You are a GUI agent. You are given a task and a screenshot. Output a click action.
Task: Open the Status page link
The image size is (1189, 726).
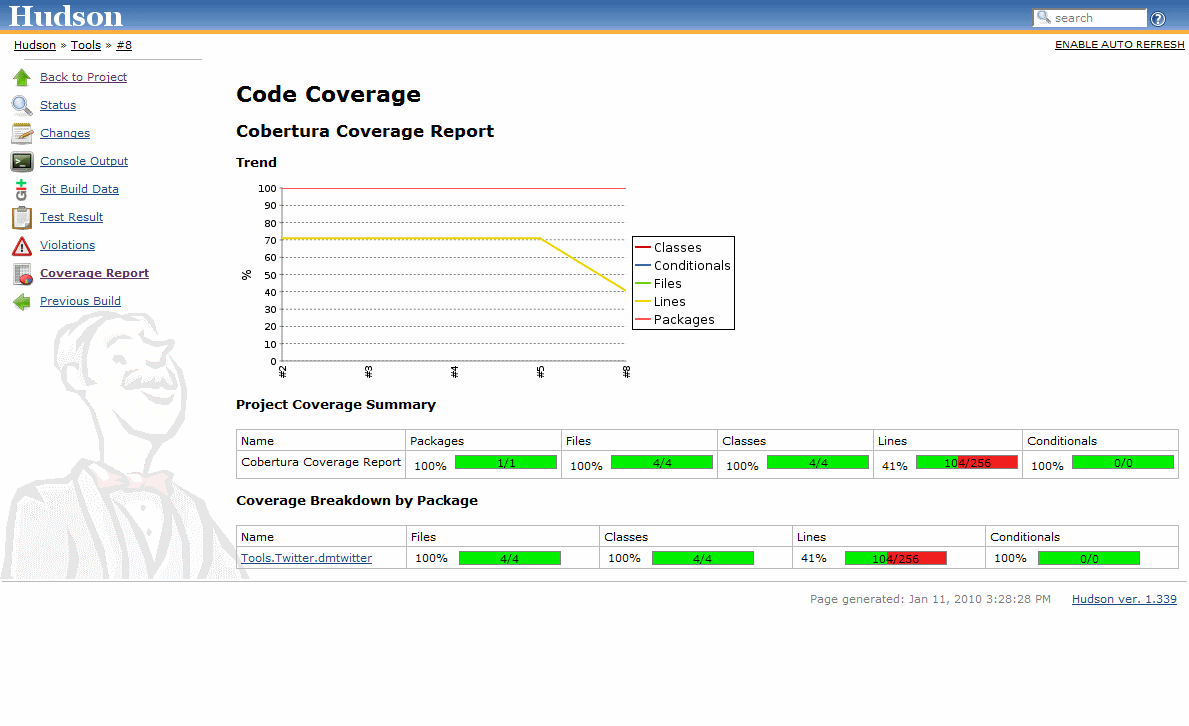(58, 105)
